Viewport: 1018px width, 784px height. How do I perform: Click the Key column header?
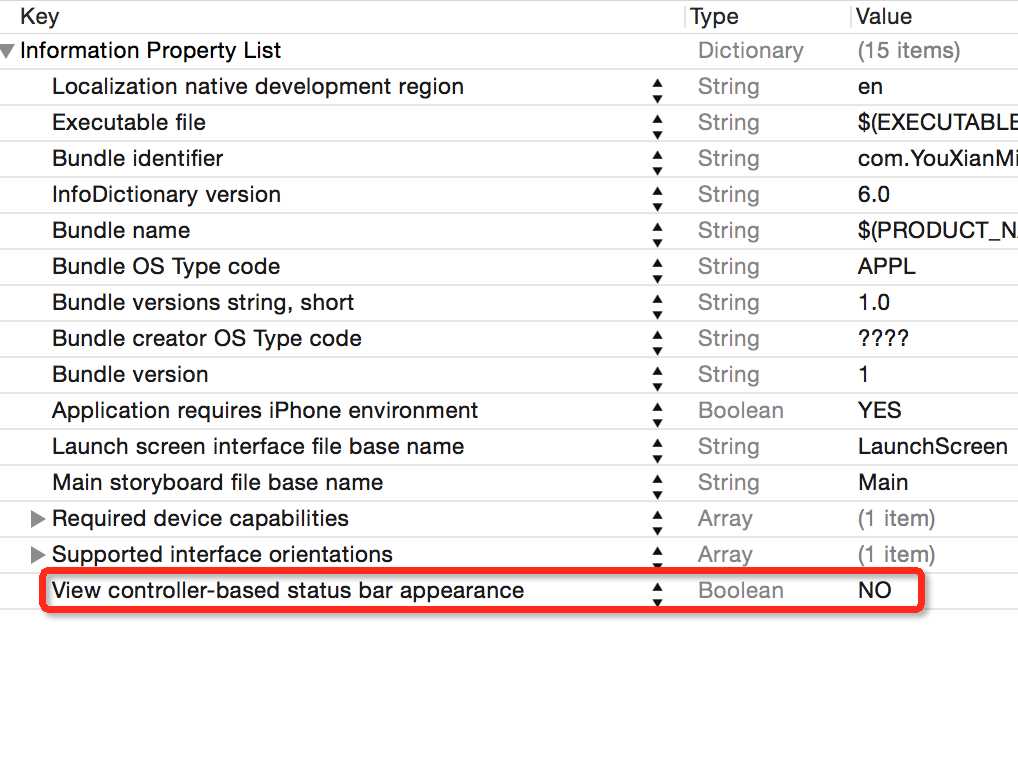click(x=40, y=16)
